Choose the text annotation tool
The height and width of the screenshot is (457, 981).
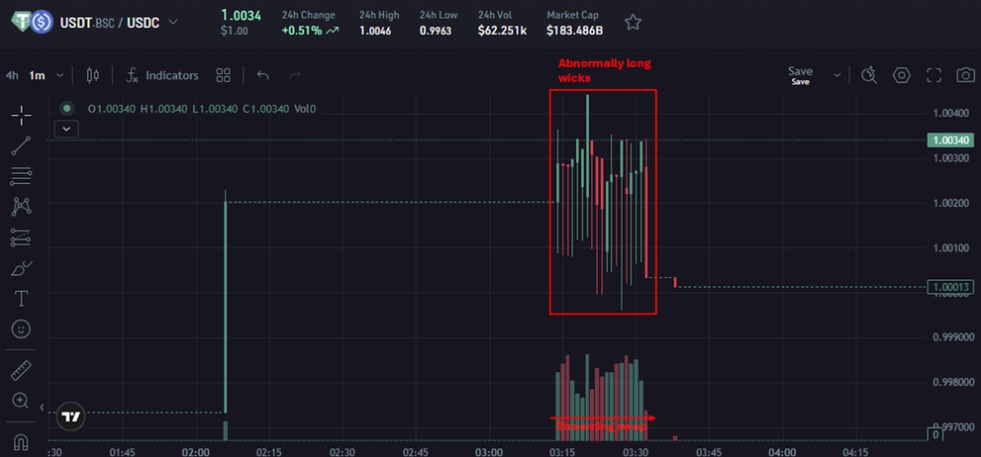[20, 298]
